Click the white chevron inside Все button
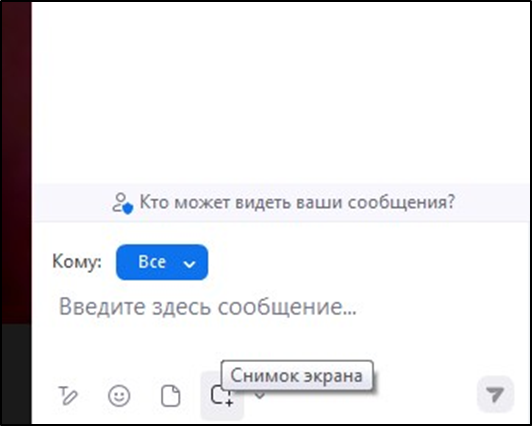 point(189,264)
